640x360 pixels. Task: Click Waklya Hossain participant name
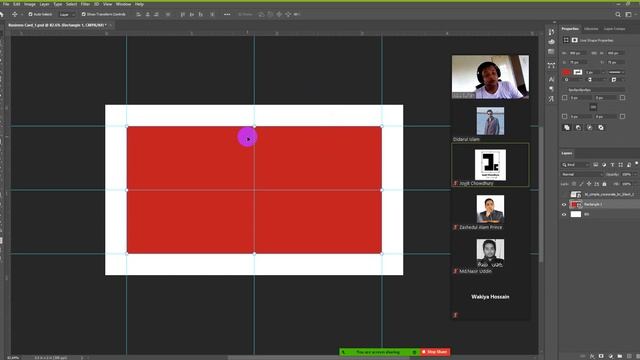click(x=490, y=297)
